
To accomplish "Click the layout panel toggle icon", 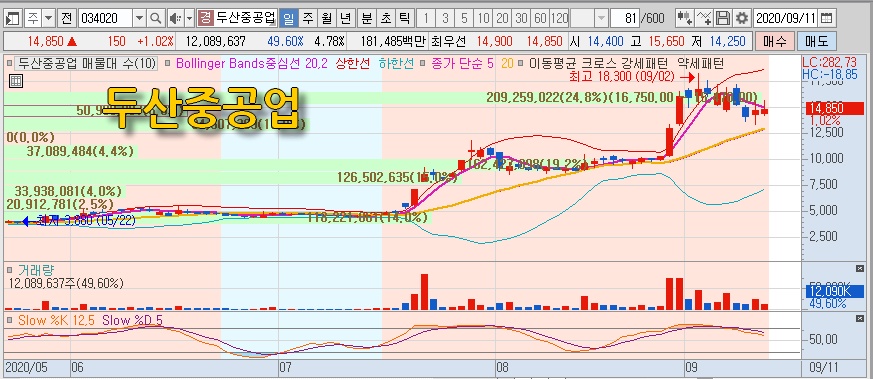I will (x=12, y=18).
